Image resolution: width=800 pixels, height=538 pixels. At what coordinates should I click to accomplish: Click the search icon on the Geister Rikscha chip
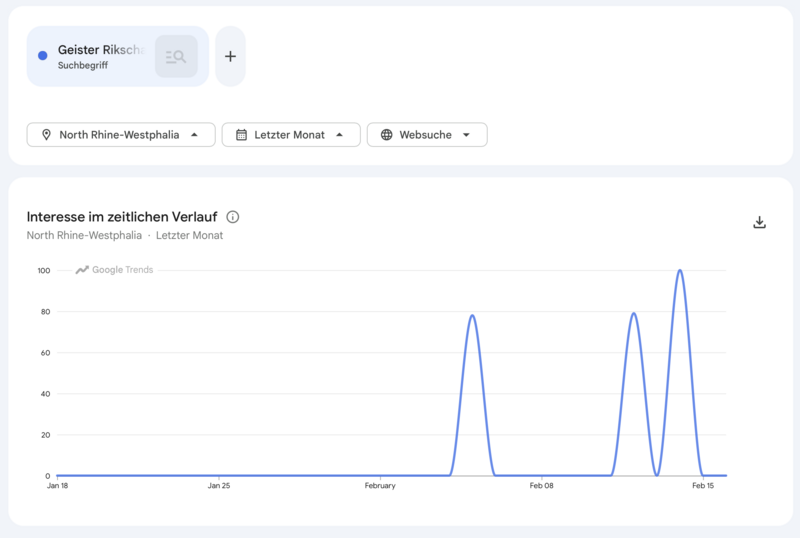click(176, 56)
